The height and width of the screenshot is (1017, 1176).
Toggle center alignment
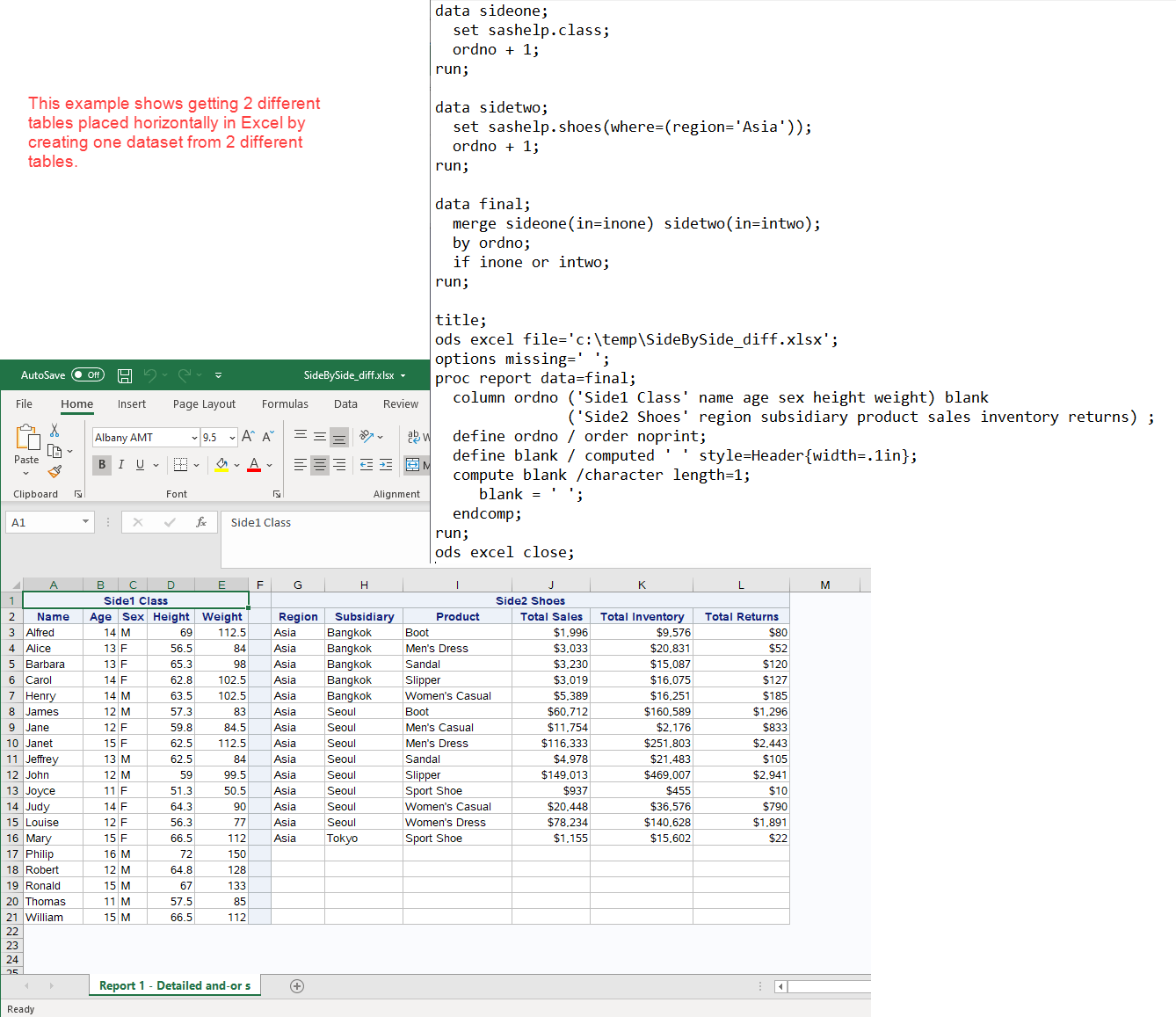click(319, 464)
